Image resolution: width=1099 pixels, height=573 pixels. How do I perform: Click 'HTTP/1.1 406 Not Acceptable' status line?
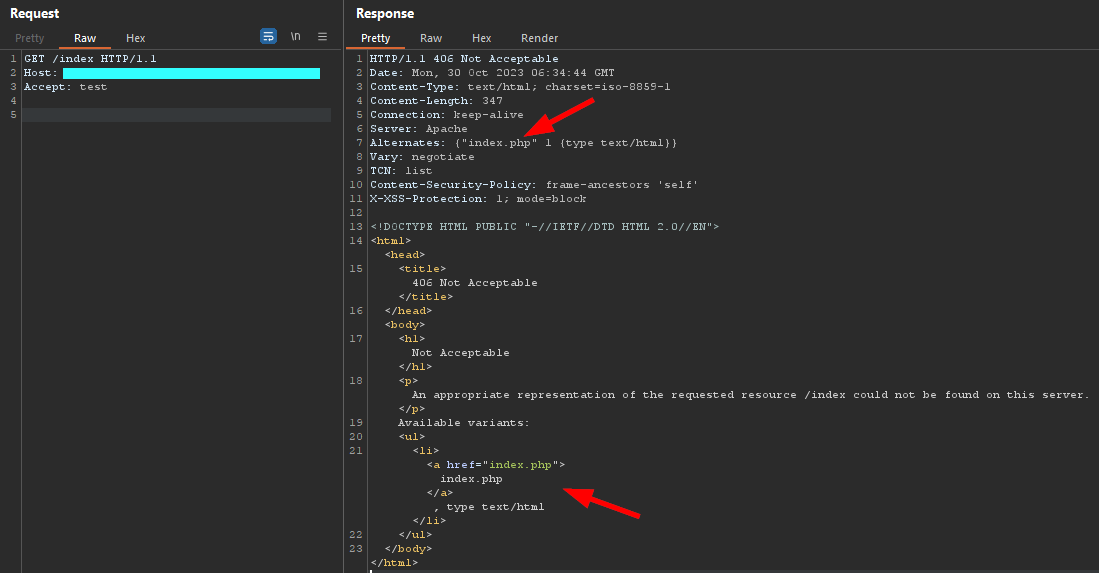[x=464, y=59]
